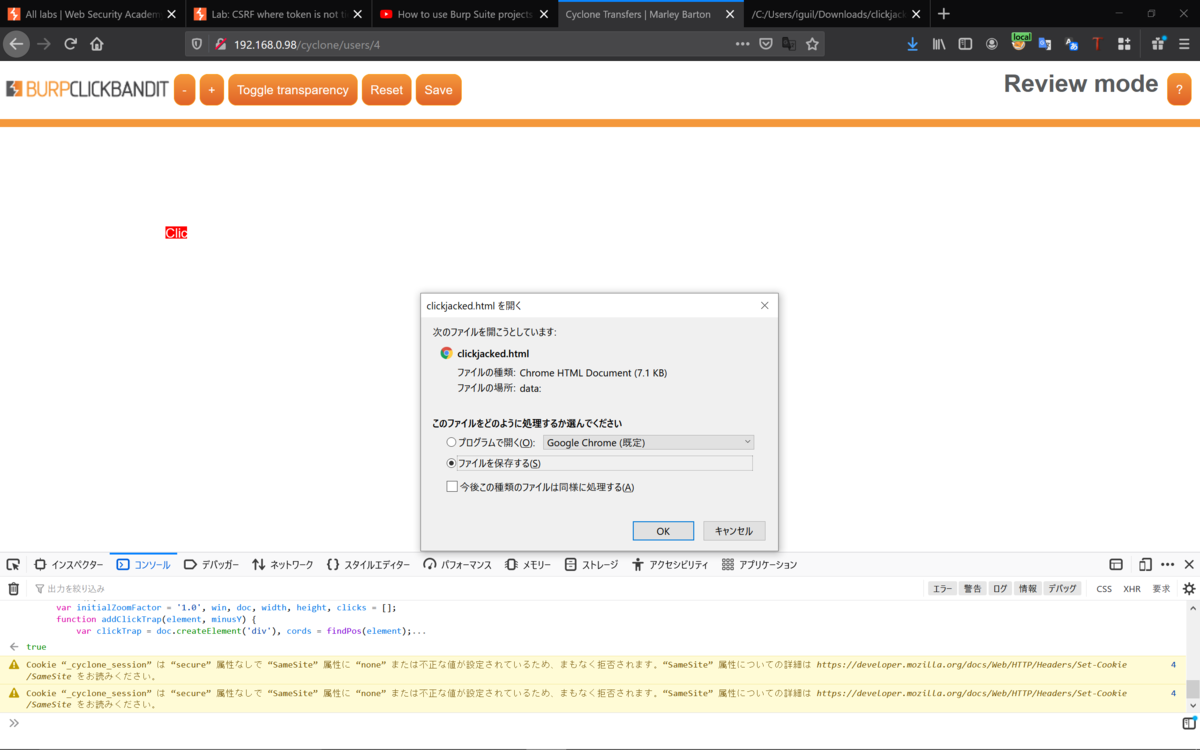This screenshot has width=1200, height=750.
Task: Switch to How to use Burp Suite projects tab
Action: pyautogui.click(x=464, y=14)
